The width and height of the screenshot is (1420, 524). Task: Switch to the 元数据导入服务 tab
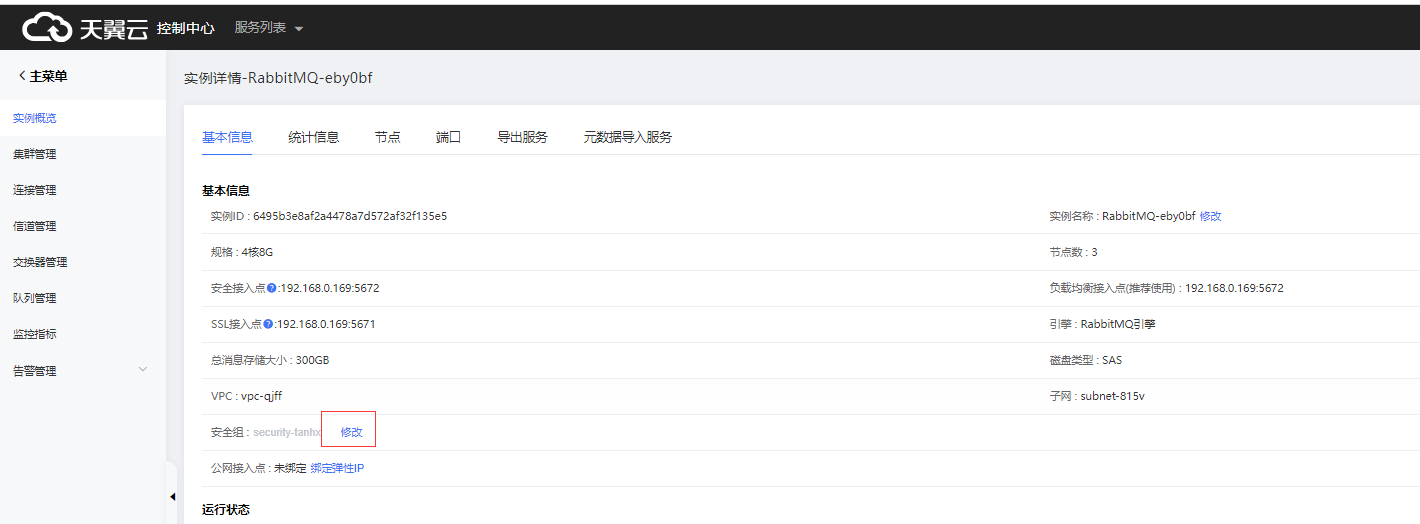(x=627, y=137)
